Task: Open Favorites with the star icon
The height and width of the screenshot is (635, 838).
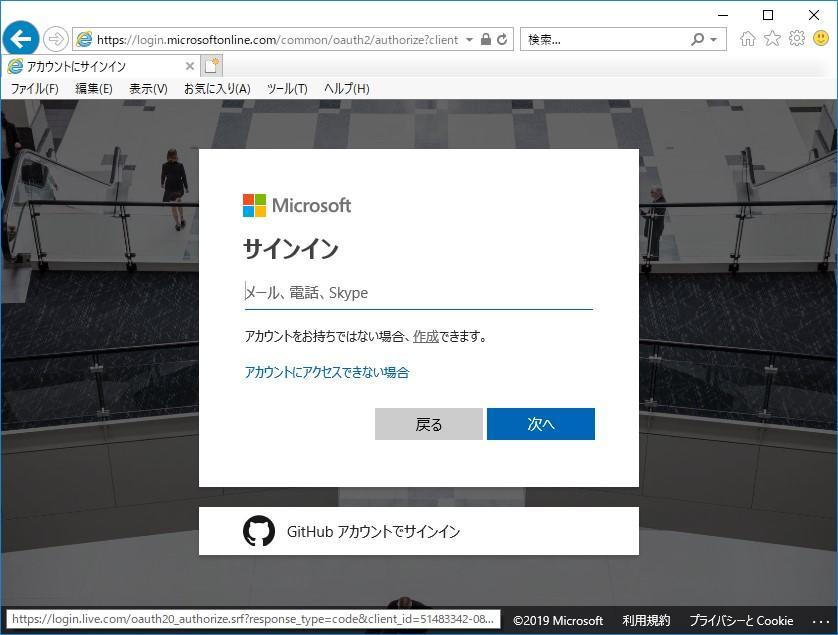Action: tap(772, 38)
